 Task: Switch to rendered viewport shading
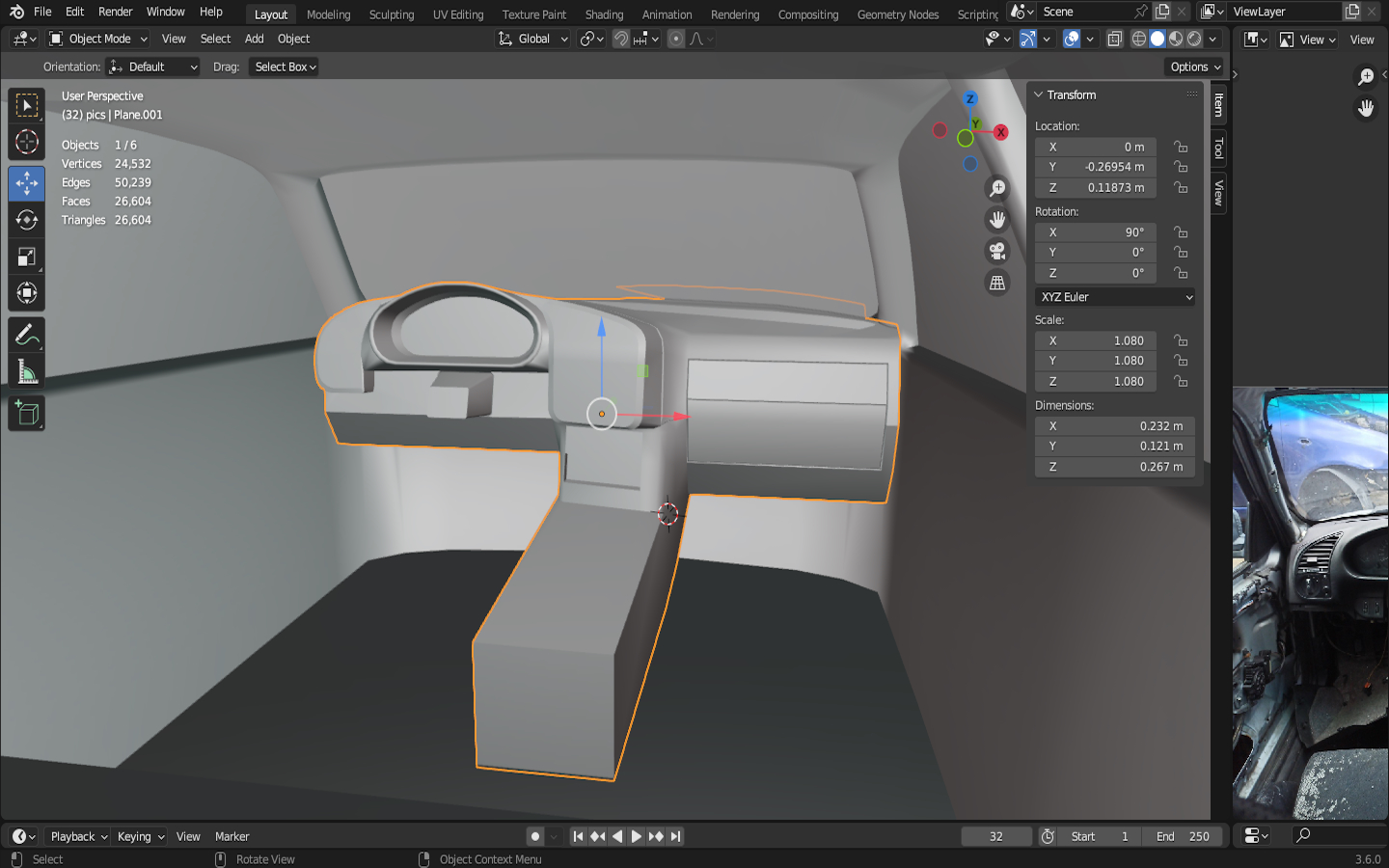click(1194, 39)
